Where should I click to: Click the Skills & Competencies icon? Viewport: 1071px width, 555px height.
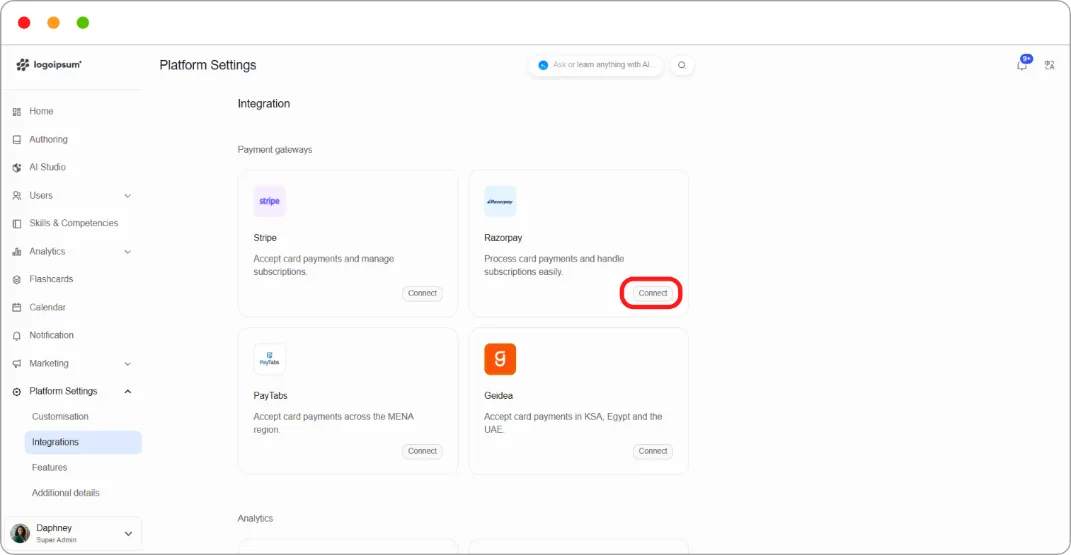17,224
